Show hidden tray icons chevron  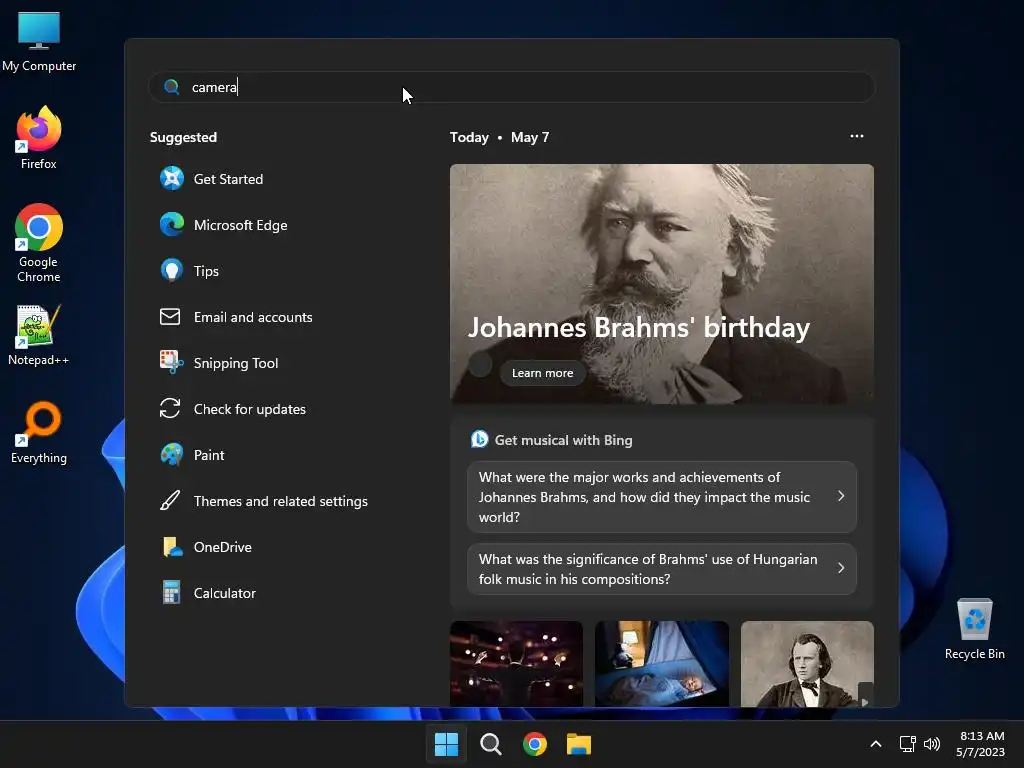[876, 744]
